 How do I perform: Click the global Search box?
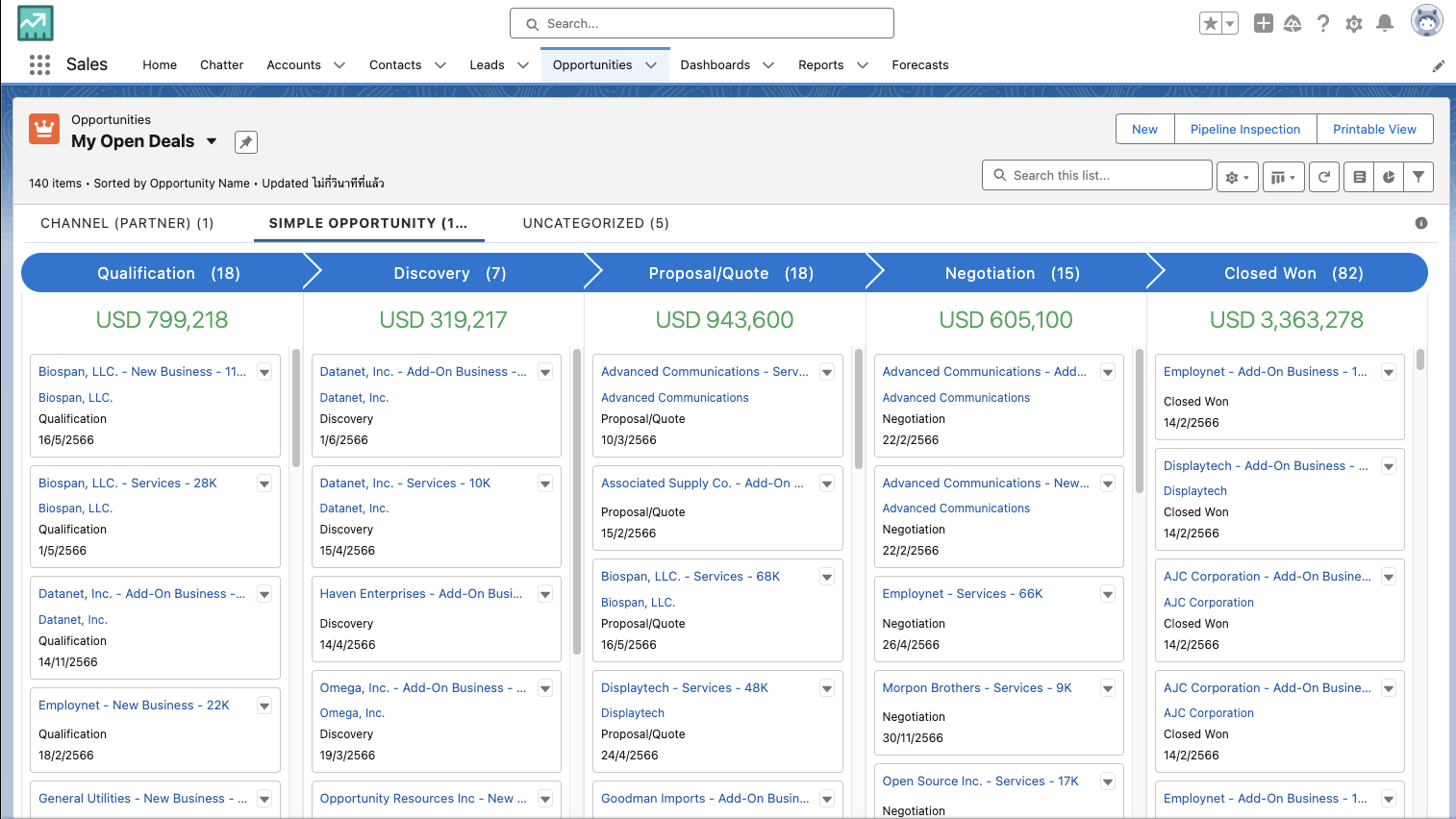tap(702, 23)
